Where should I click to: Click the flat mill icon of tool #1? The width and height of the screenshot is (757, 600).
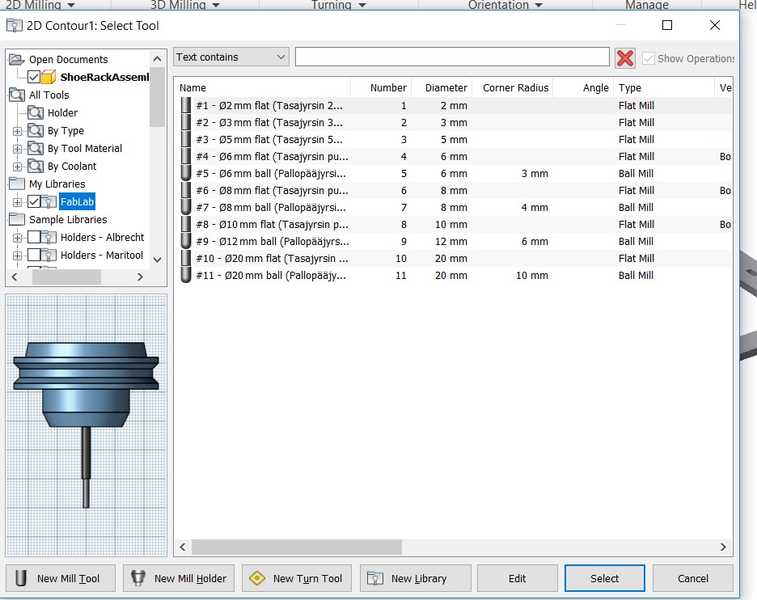coord(186,105)
